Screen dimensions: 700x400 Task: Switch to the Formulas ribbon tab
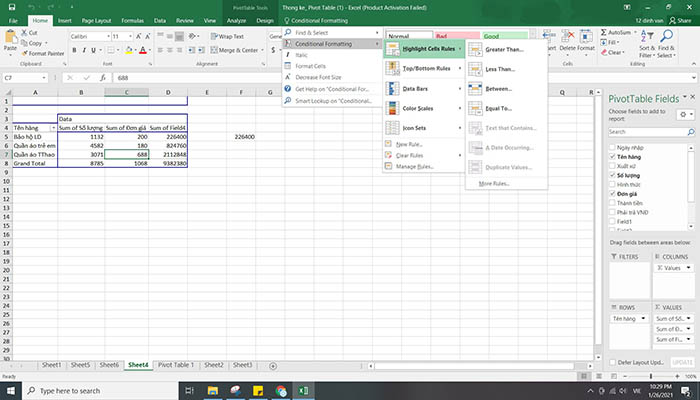pyautogui.click(x=133, y=21)
